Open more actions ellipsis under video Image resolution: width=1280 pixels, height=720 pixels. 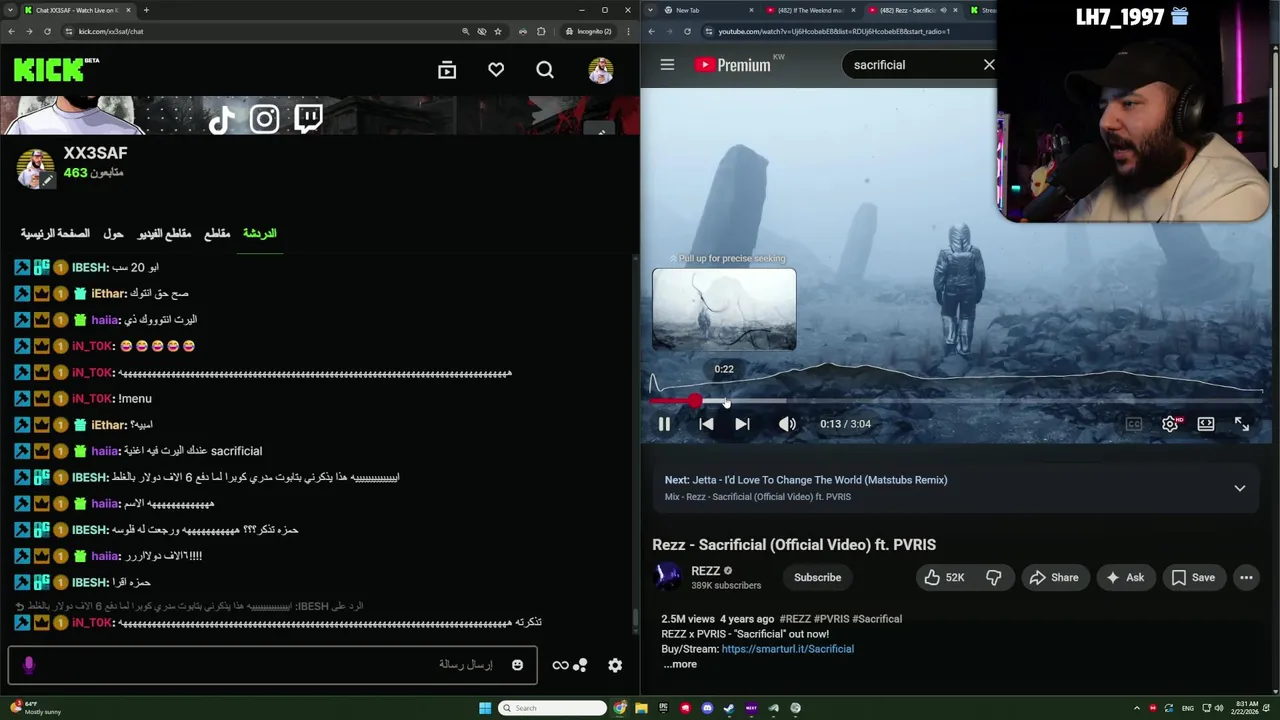point(1246,577)
